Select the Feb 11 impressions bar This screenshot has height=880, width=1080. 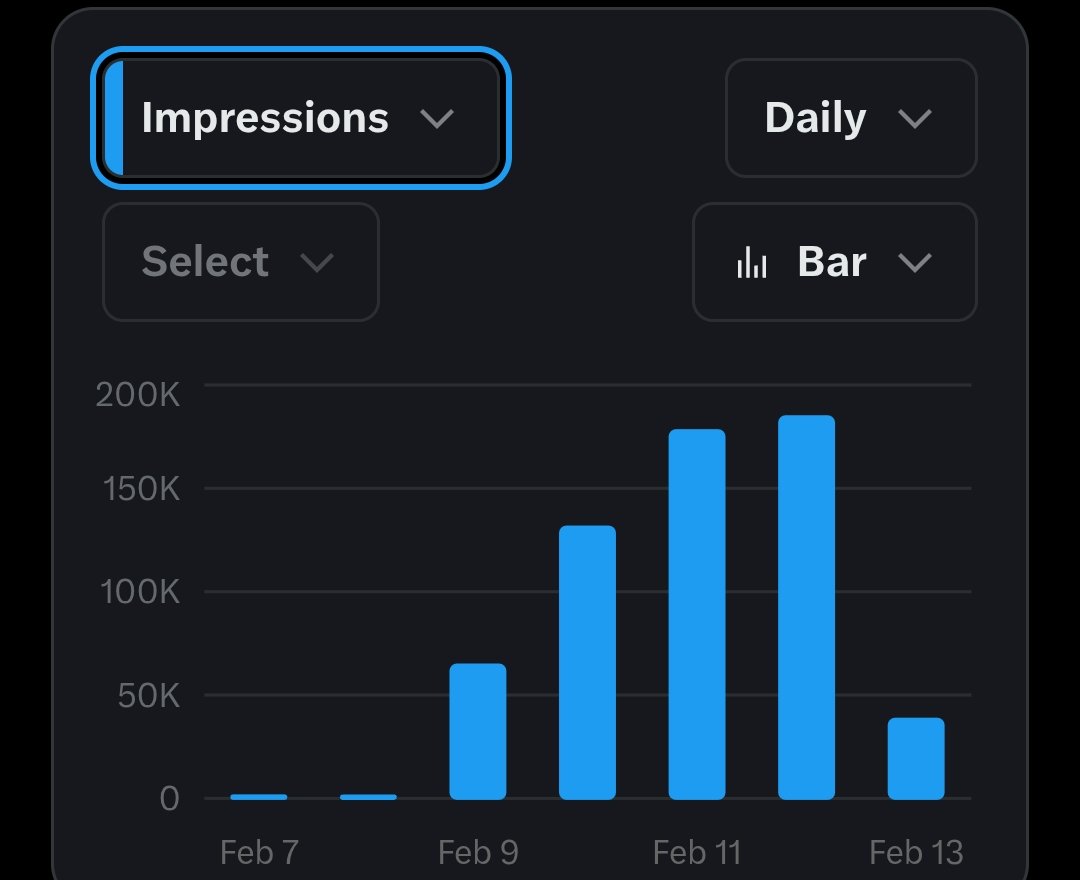(697, 614)
